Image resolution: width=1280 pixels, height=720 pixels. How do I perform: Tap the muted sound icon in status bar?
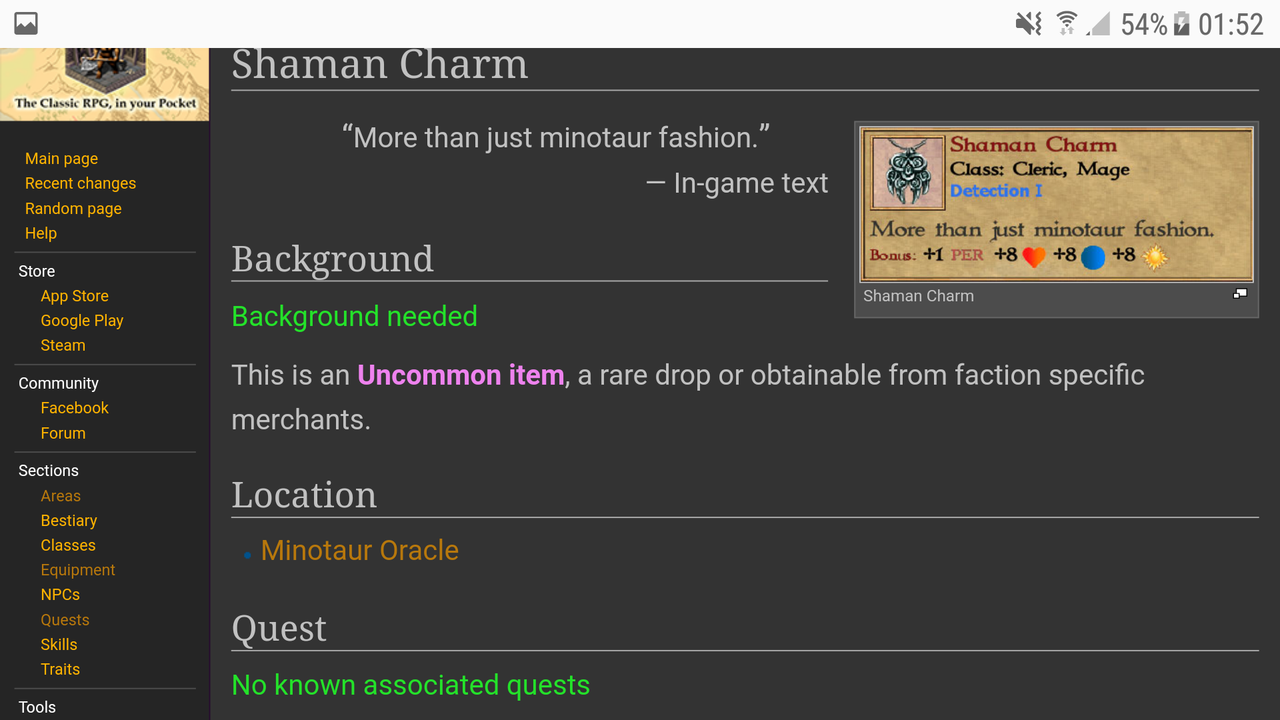pyautogui.click(x=1029, y=24)
